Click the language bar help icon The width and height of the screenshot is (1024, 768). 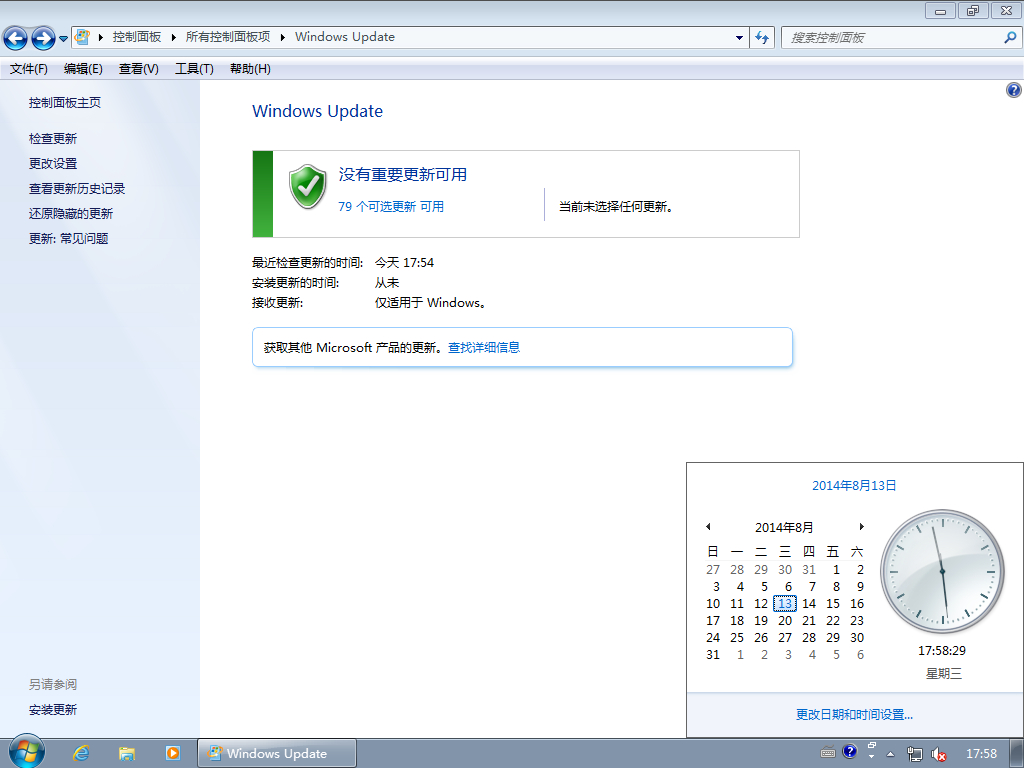coord(849,752)
